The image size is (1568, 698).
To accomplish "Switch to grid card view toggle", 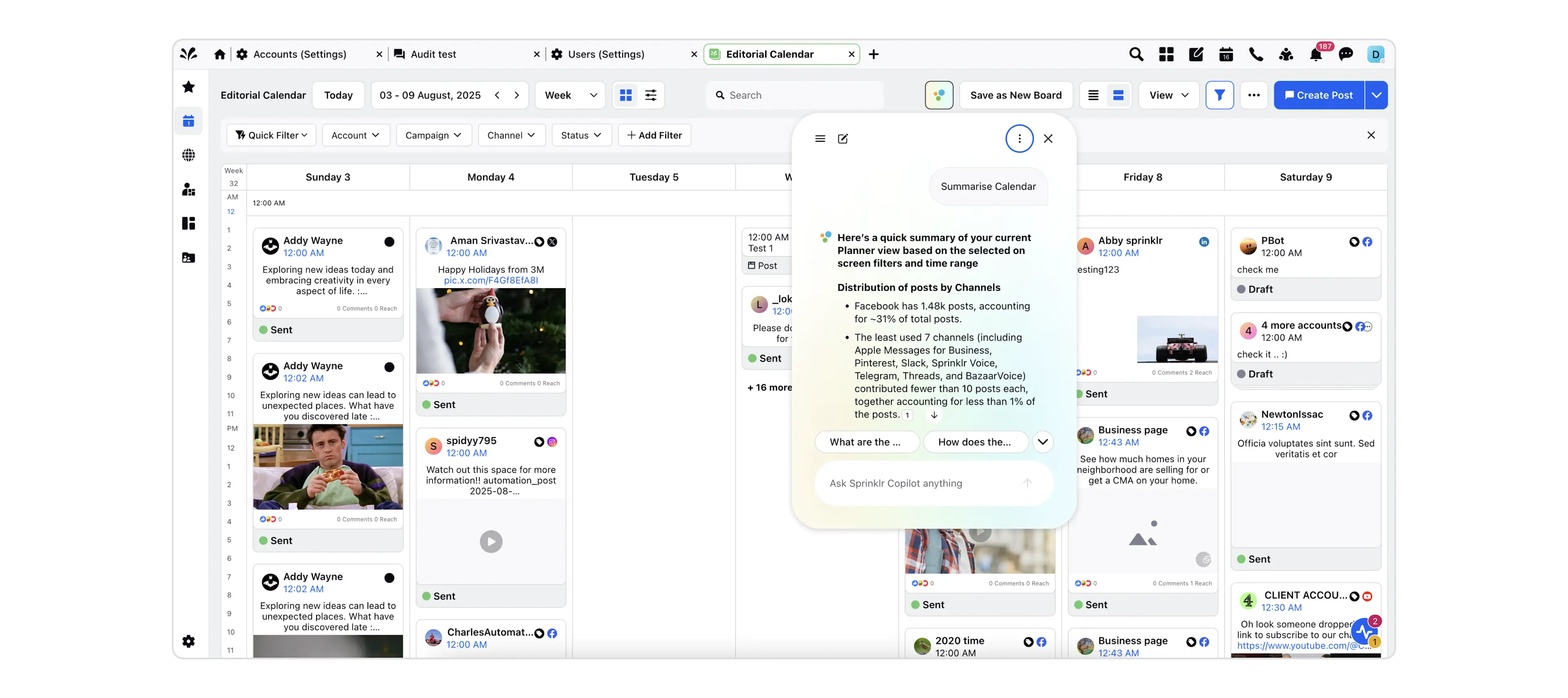I will coord(626,95).
